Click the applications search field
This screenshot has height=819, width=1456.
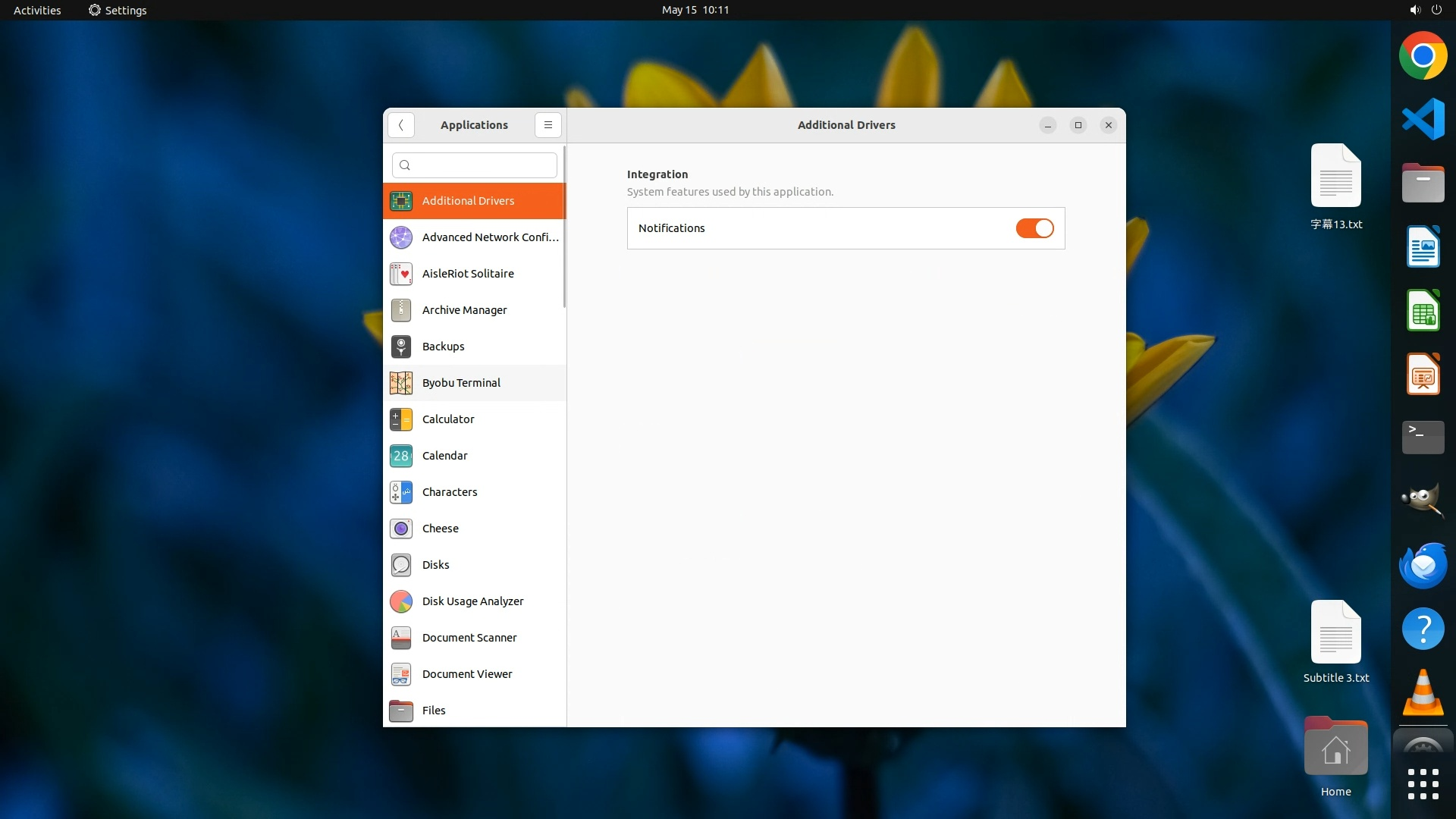click(475, 165)
